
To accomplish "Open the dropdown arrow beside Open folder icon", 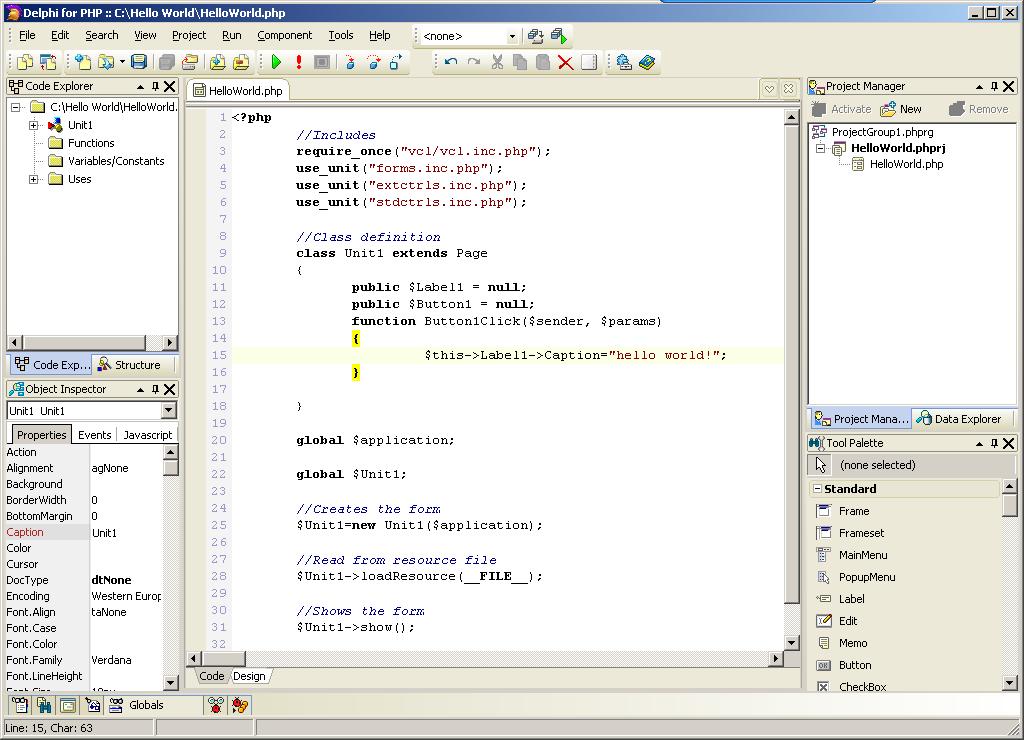I will [x=122, y=62].
